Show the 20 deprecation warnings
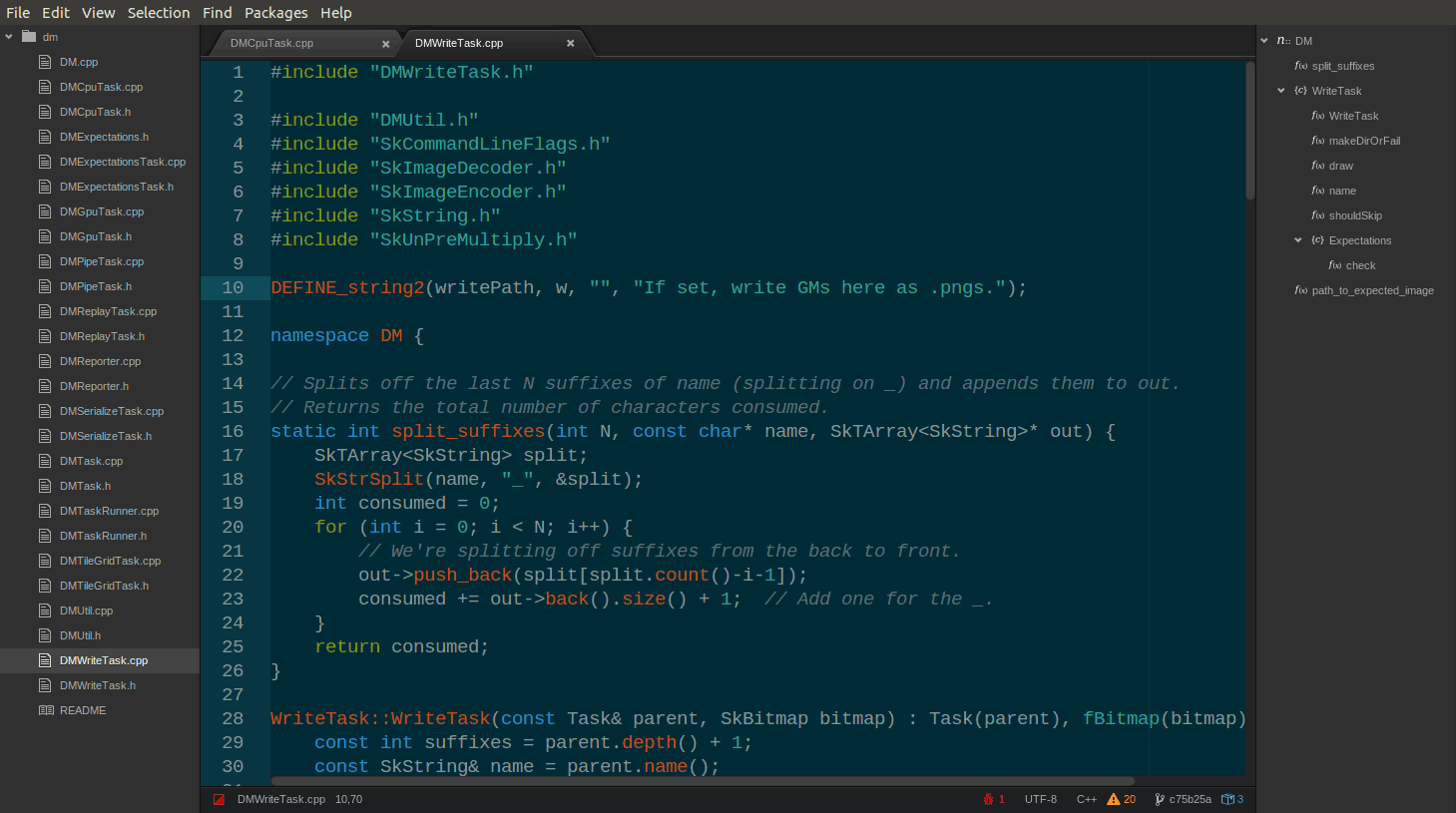The image size is (1456, 813). tap(1121, 799)
